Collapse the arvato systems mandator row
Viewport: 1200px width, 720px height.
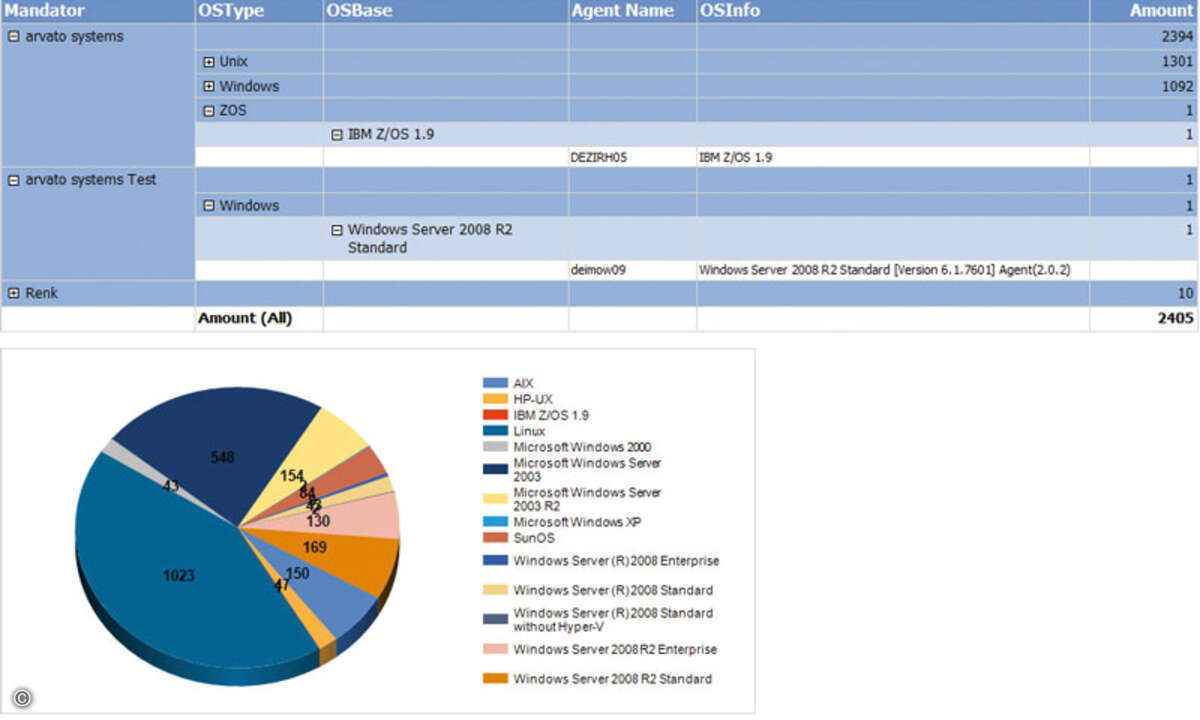coord(14,37)
